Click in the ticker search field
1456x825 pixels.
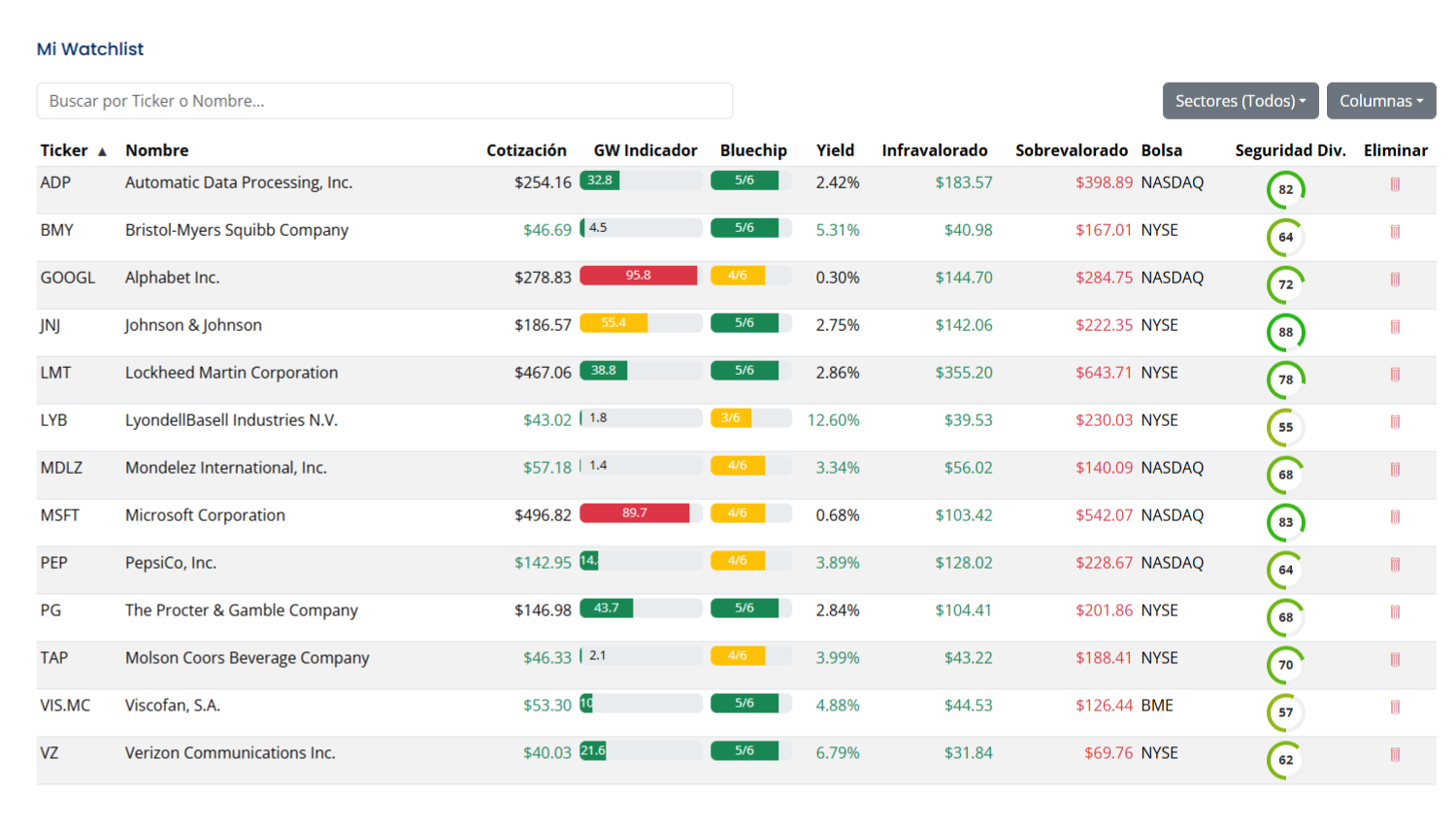pyautogui.click(x=384, y=101)
